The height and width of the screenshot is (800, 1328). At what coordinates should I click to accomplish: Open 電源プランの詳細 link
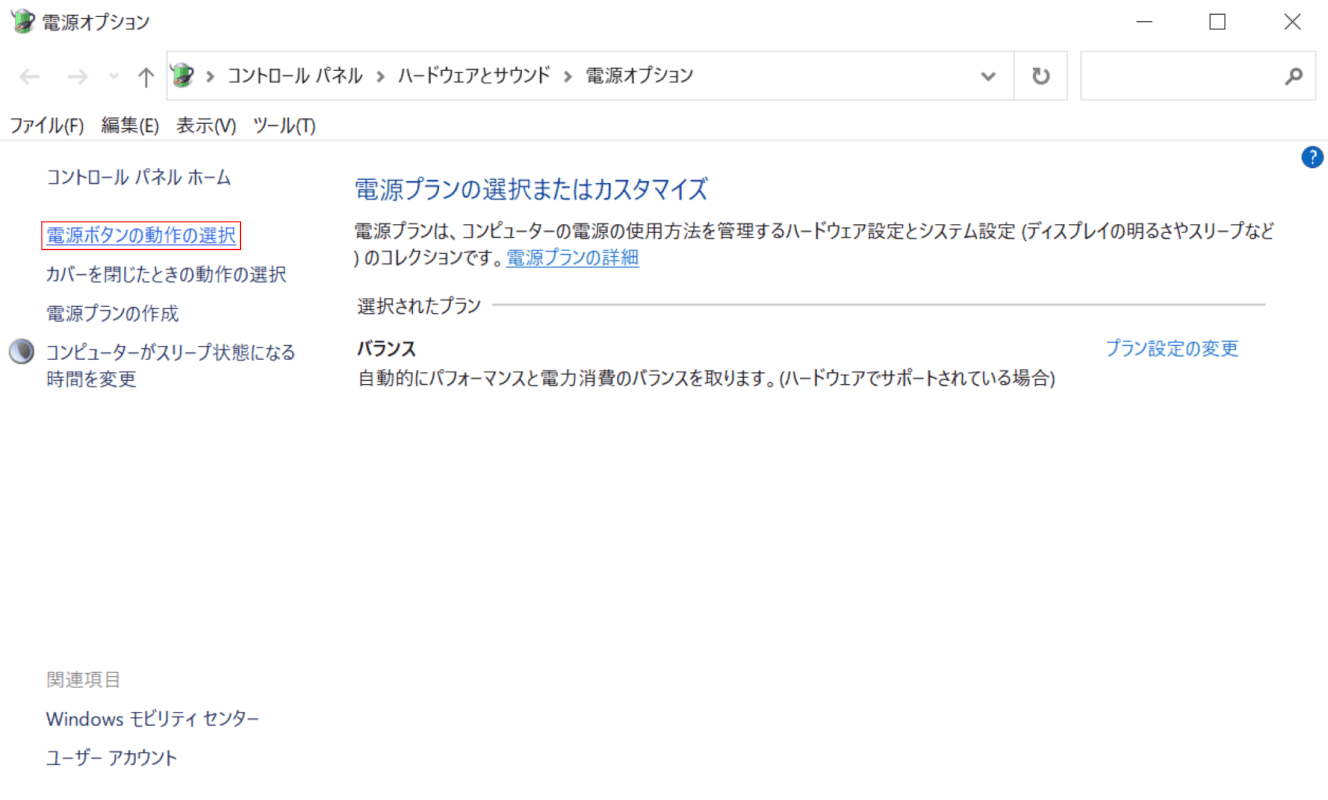[572, 258]
